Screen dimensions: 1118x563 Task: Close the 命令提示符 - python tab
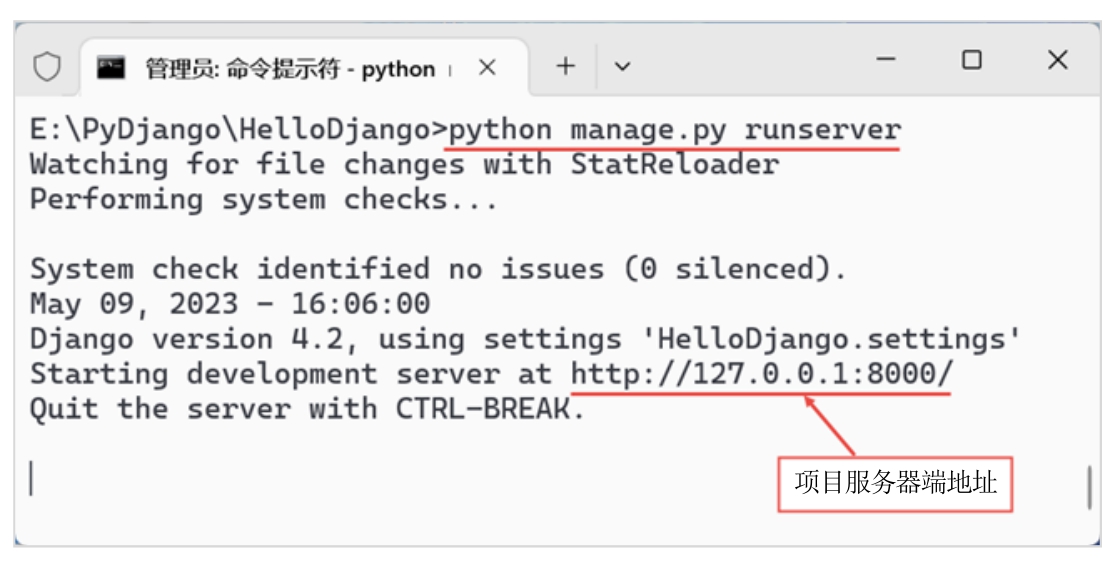(x=487, y=68)
